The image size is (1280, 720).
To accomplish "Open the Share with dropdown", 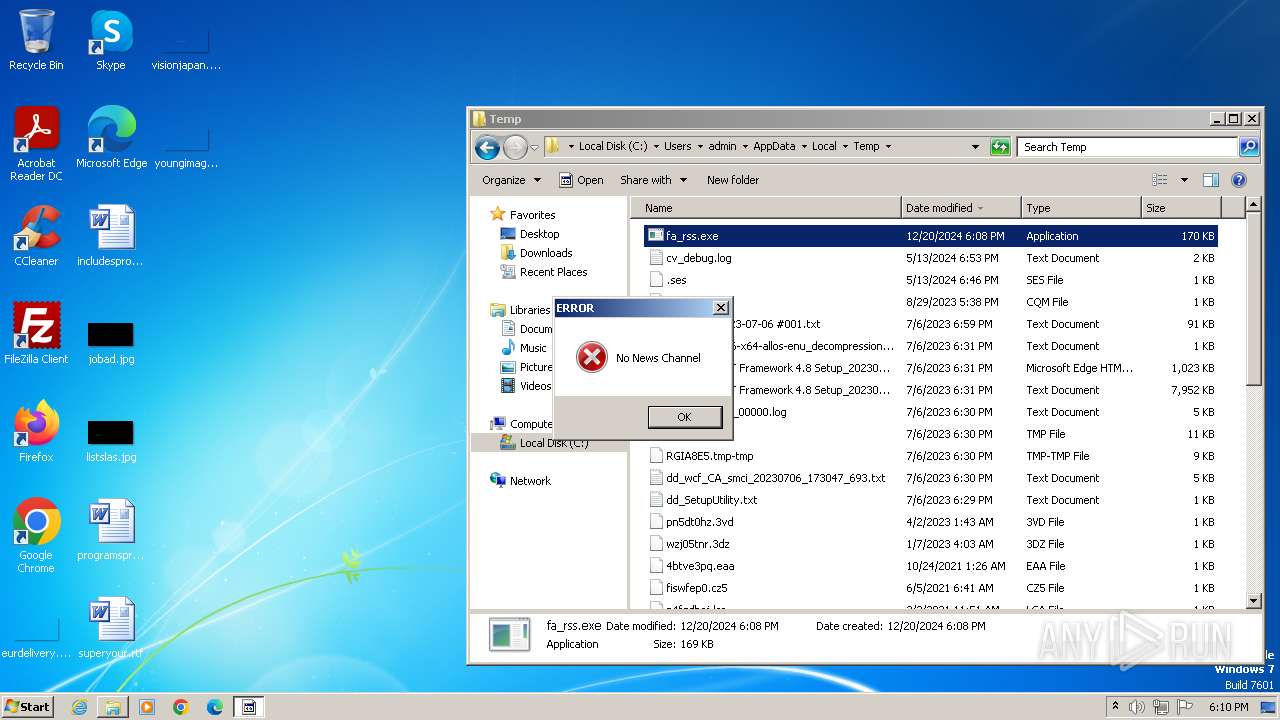I will [x=653, y=180].
